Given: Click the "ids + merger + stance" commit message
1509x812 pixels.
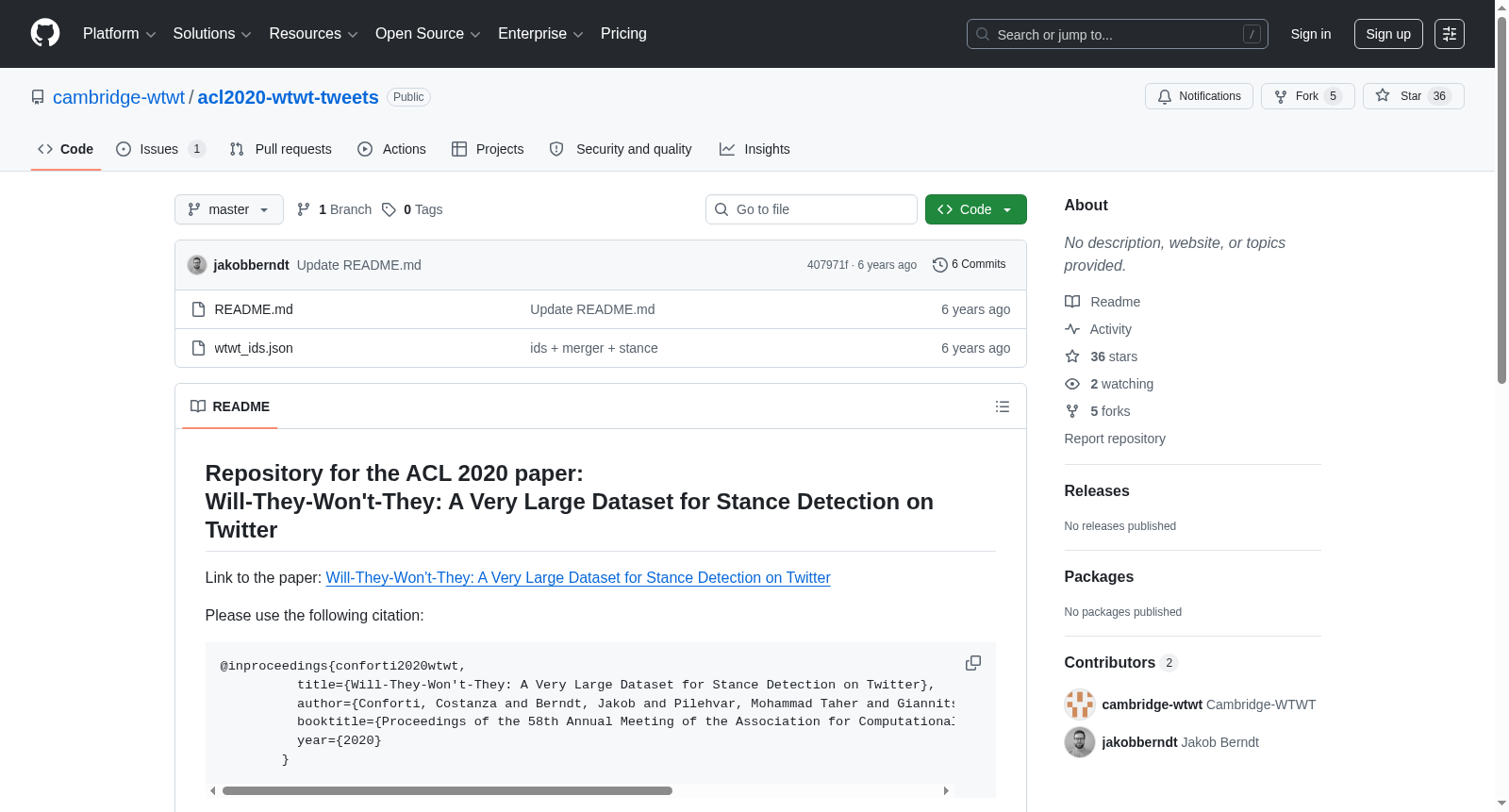Looking at the screenshot, I should [x=594, y=348].
